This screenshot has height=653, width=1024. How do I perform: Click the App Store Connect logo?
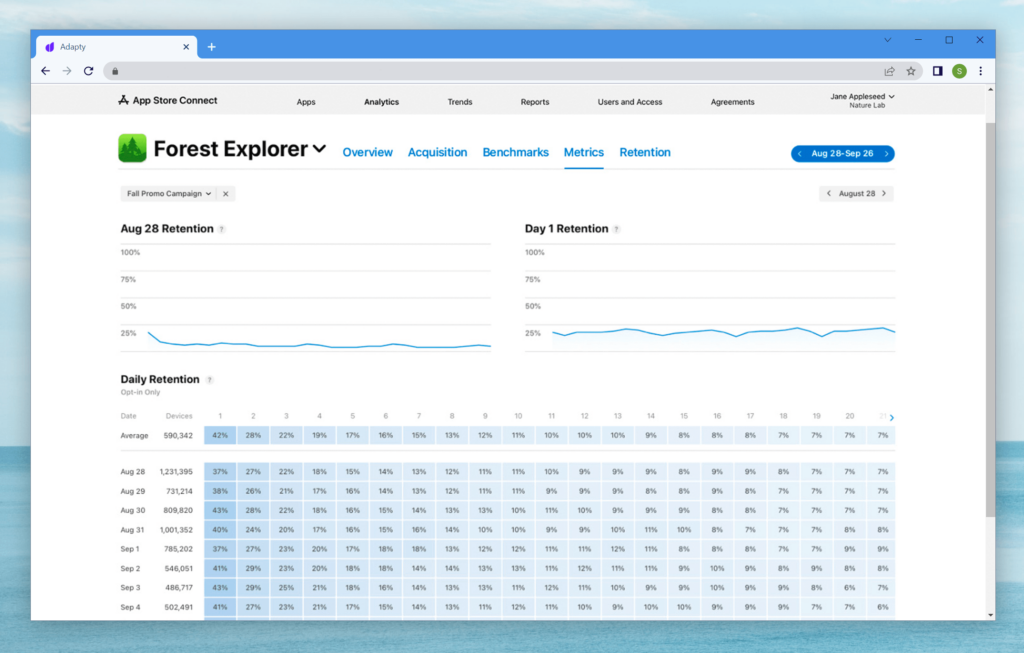[168, 101]
